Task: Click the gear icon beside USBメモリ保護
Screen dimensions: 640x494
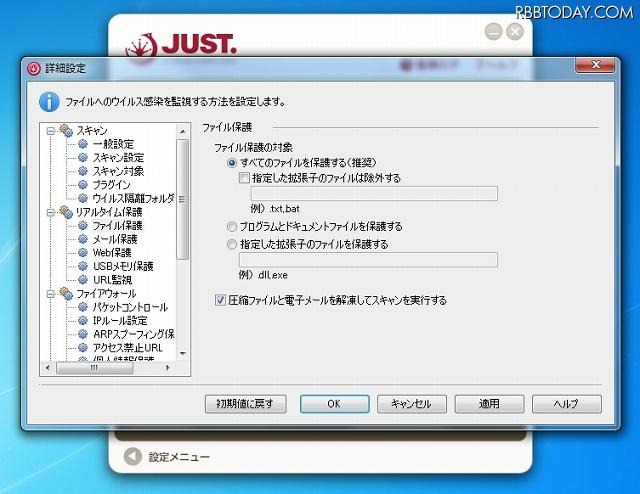Action: point(82,266)
